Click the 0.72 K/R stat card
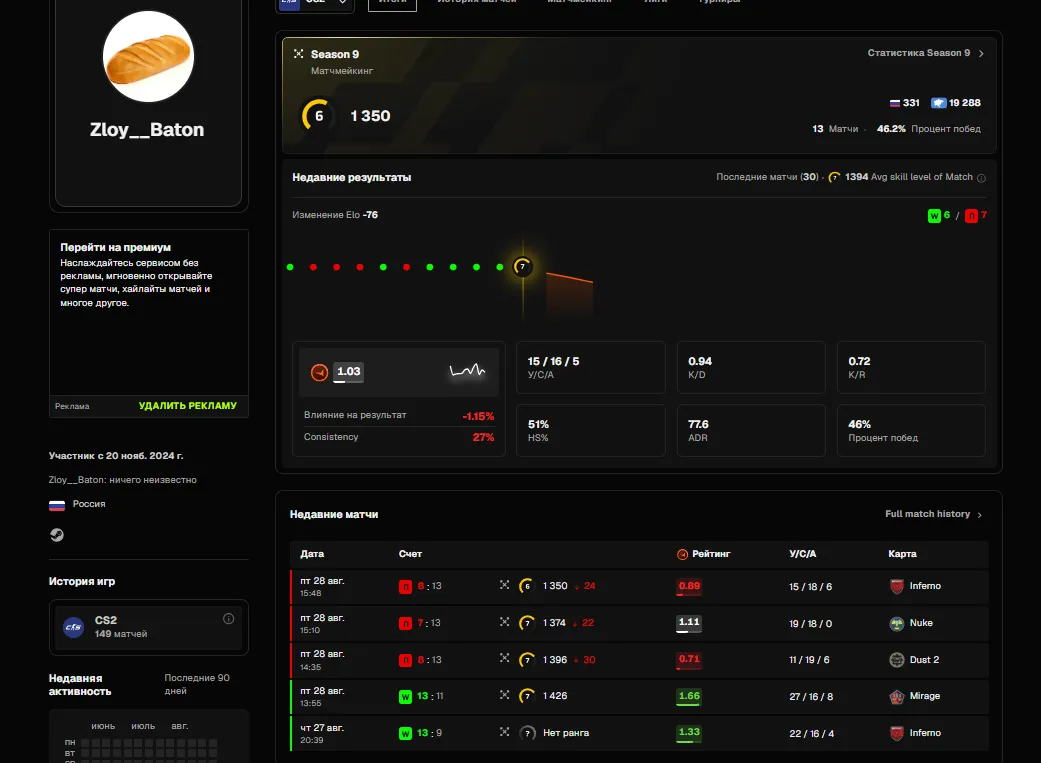The width and height of the screenshot is (1041, 763). pos(912,367)
